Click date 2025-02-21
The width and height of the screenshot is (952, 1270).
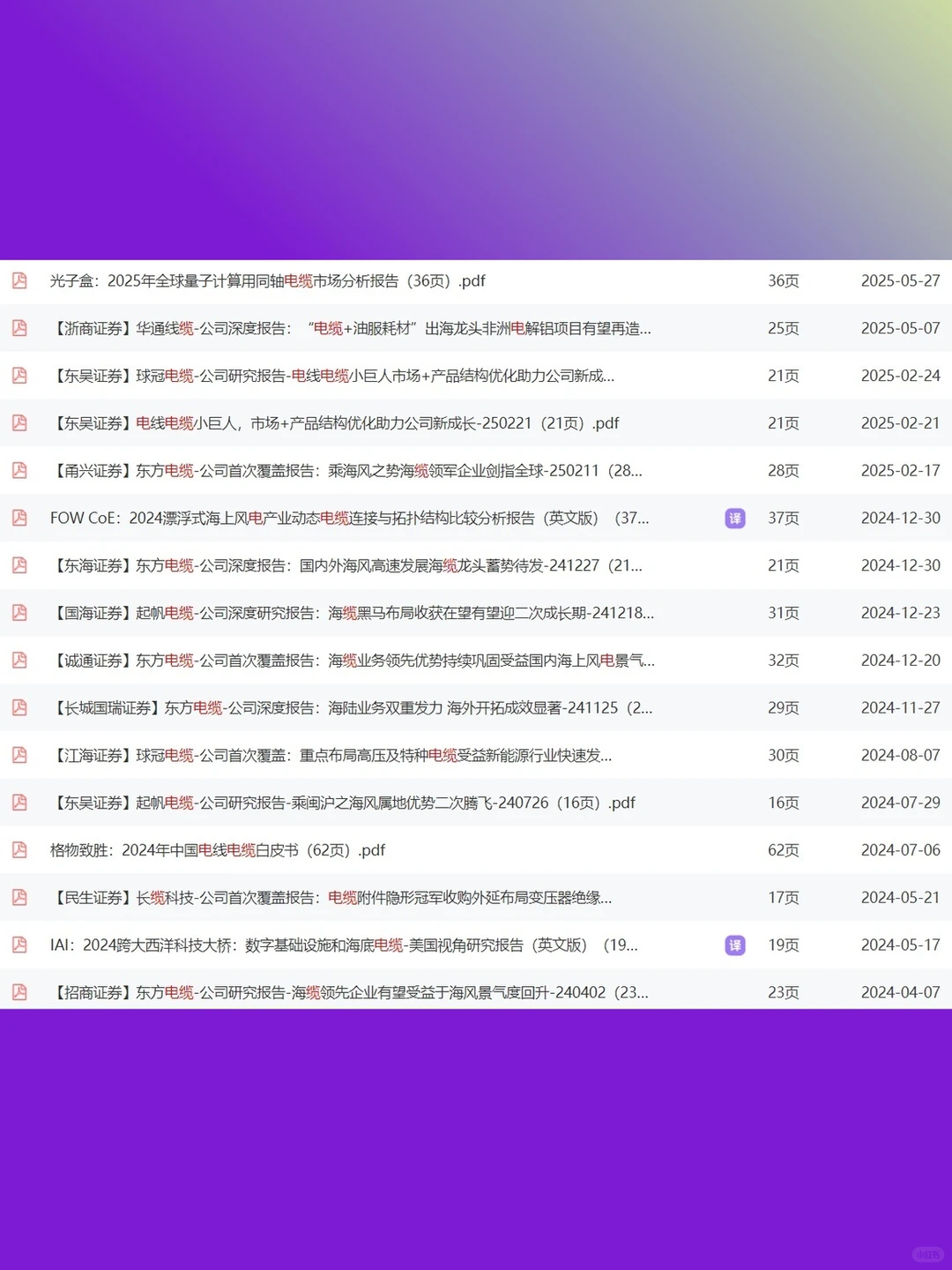(x=901, y=423)
